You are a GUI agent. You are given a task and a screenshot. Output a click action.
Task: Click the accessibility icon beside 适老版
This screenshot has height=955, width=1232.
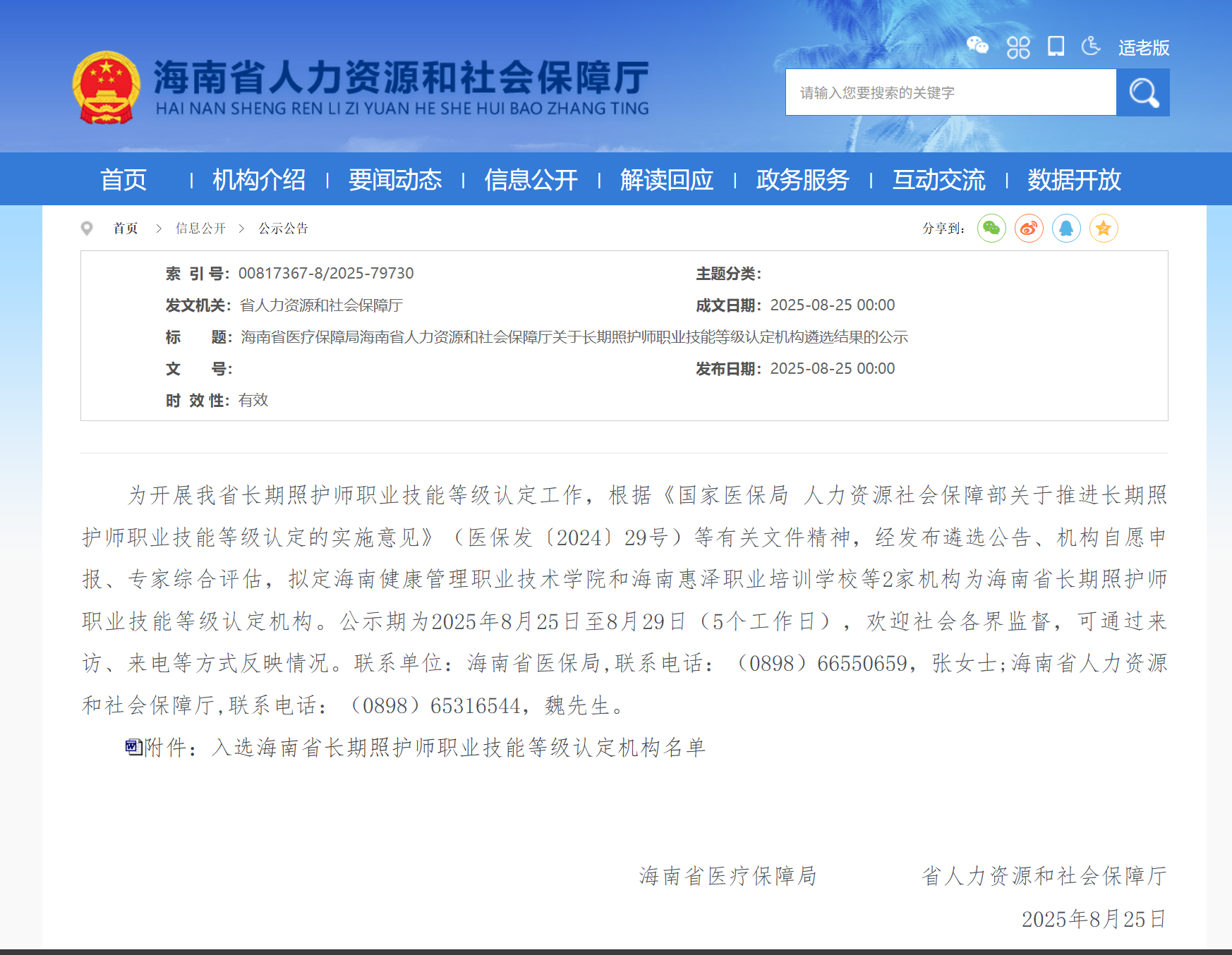tap(1091, 47)
